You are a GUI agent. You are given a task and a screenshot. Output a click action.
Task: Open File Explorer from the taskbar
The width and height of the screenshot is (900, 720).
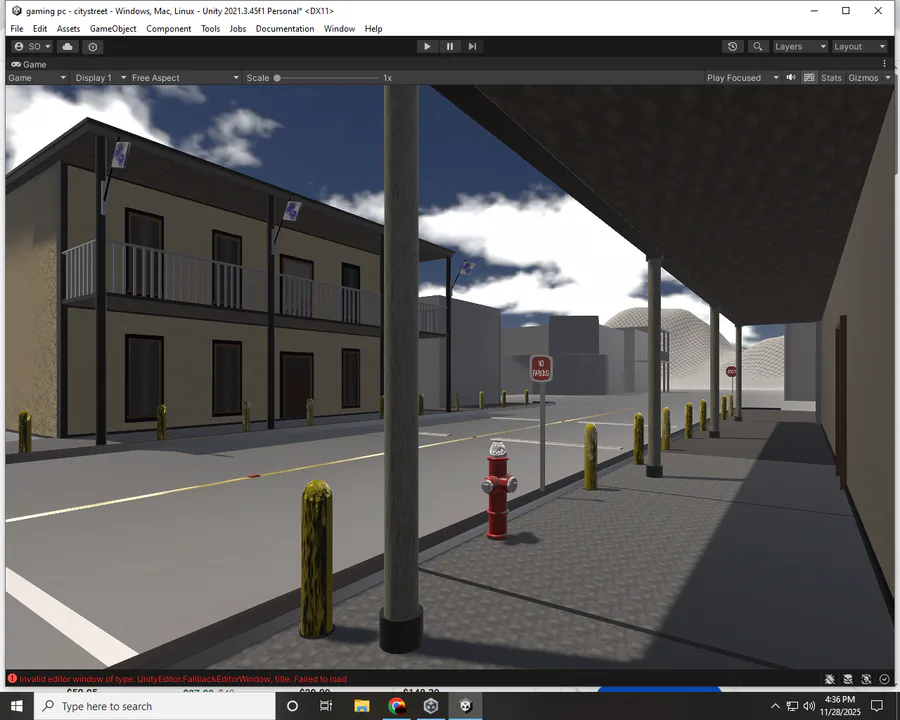click(362, 706)
